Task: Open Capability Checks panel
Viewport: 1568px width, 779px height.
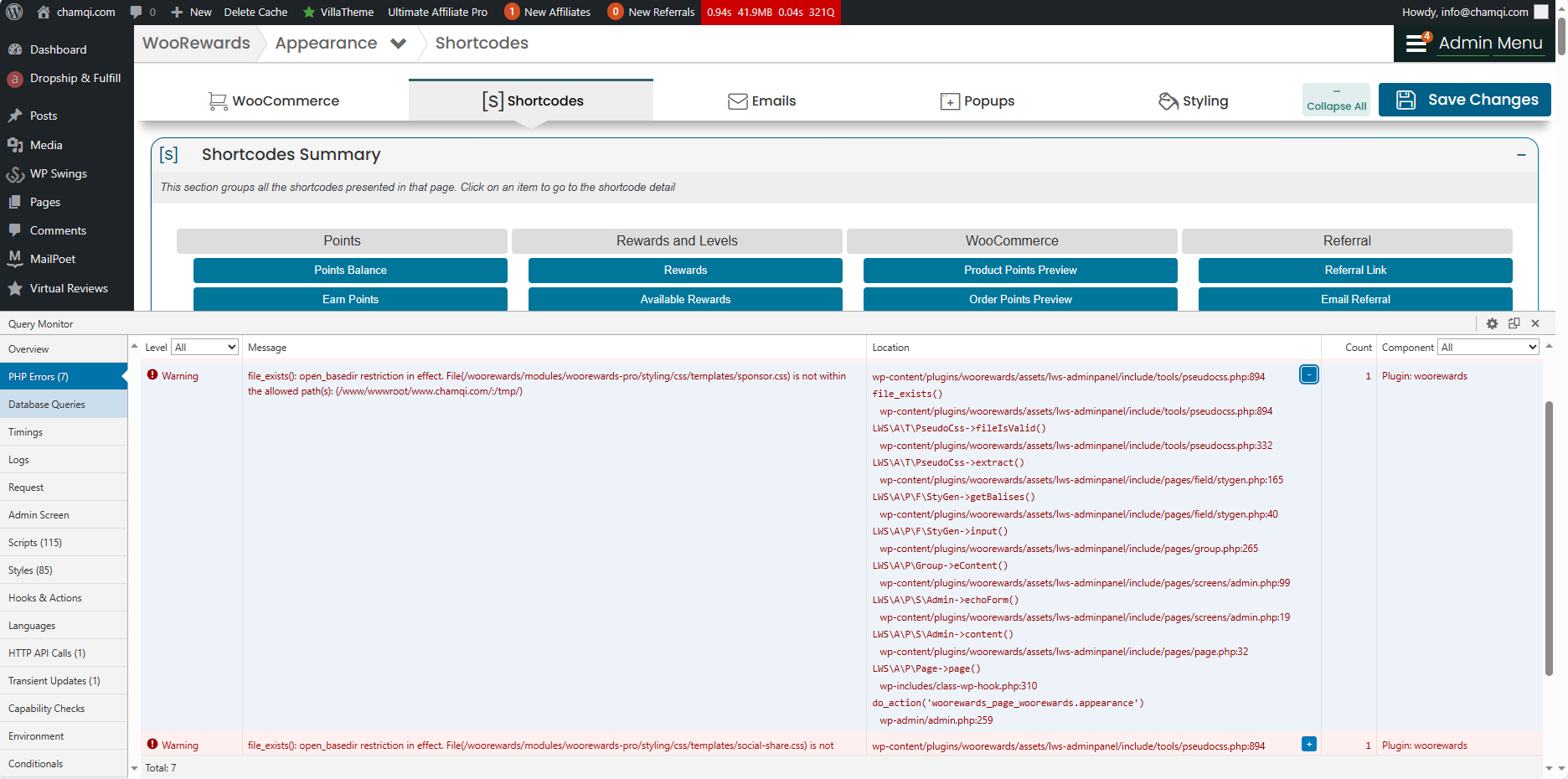Action: [x=64, y=709]
